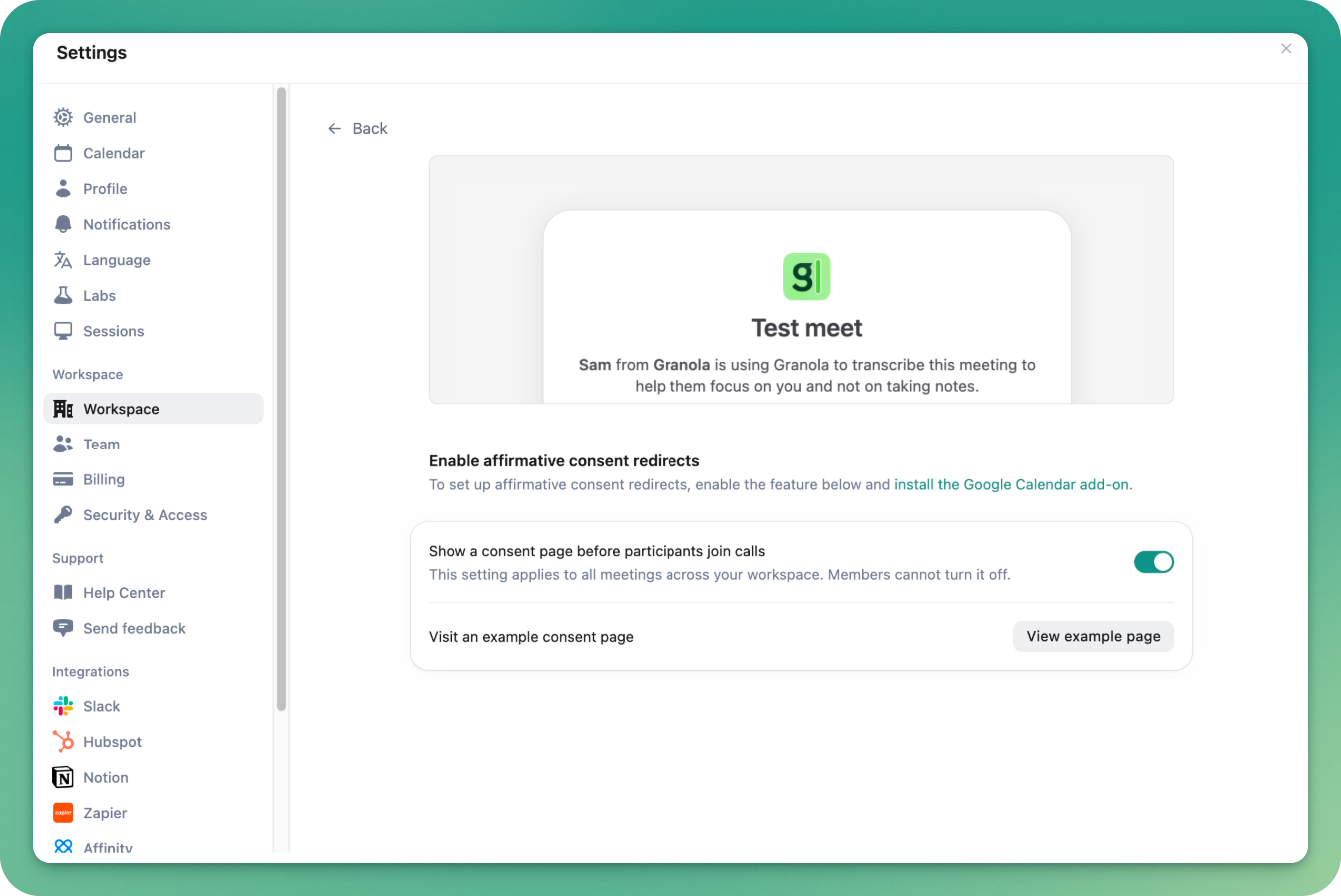Viewport: 1341px width, 896px height.
Task: Go back using the Back arrow
Action: (336, 129)
